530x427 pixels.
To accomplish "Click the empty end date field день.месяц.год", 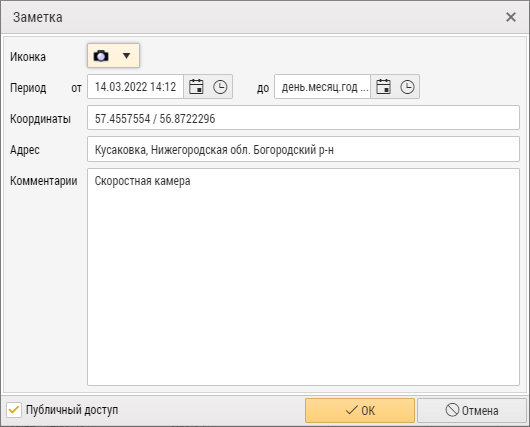I will pos(322,87).
